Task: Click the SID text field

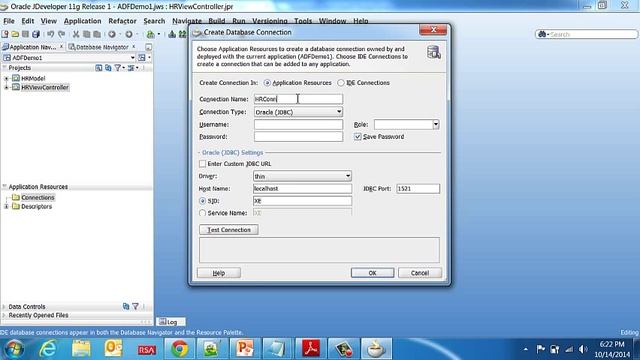Action: 302,201
